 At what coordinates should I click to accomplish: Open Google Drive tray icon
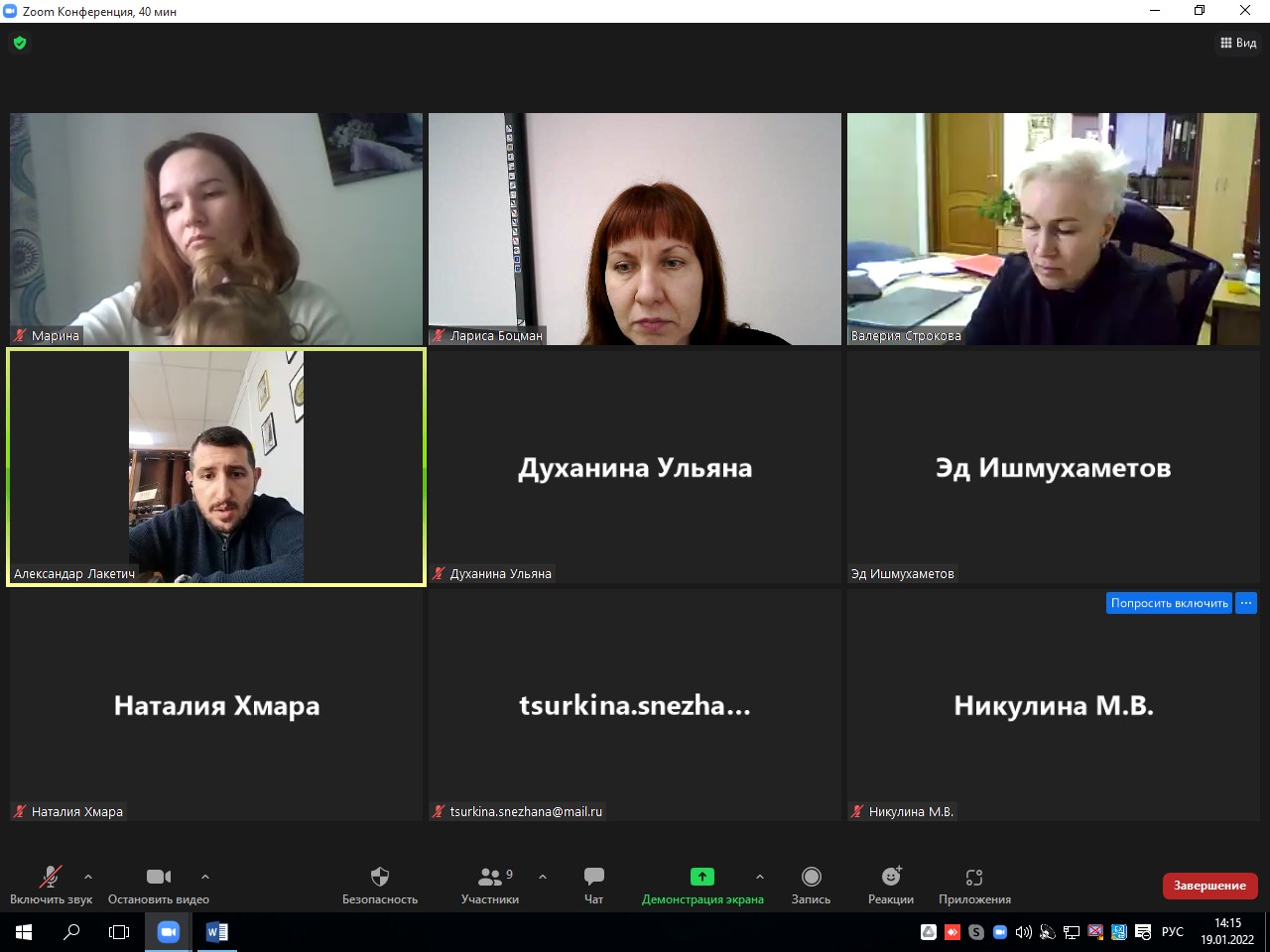pos(929,932)
